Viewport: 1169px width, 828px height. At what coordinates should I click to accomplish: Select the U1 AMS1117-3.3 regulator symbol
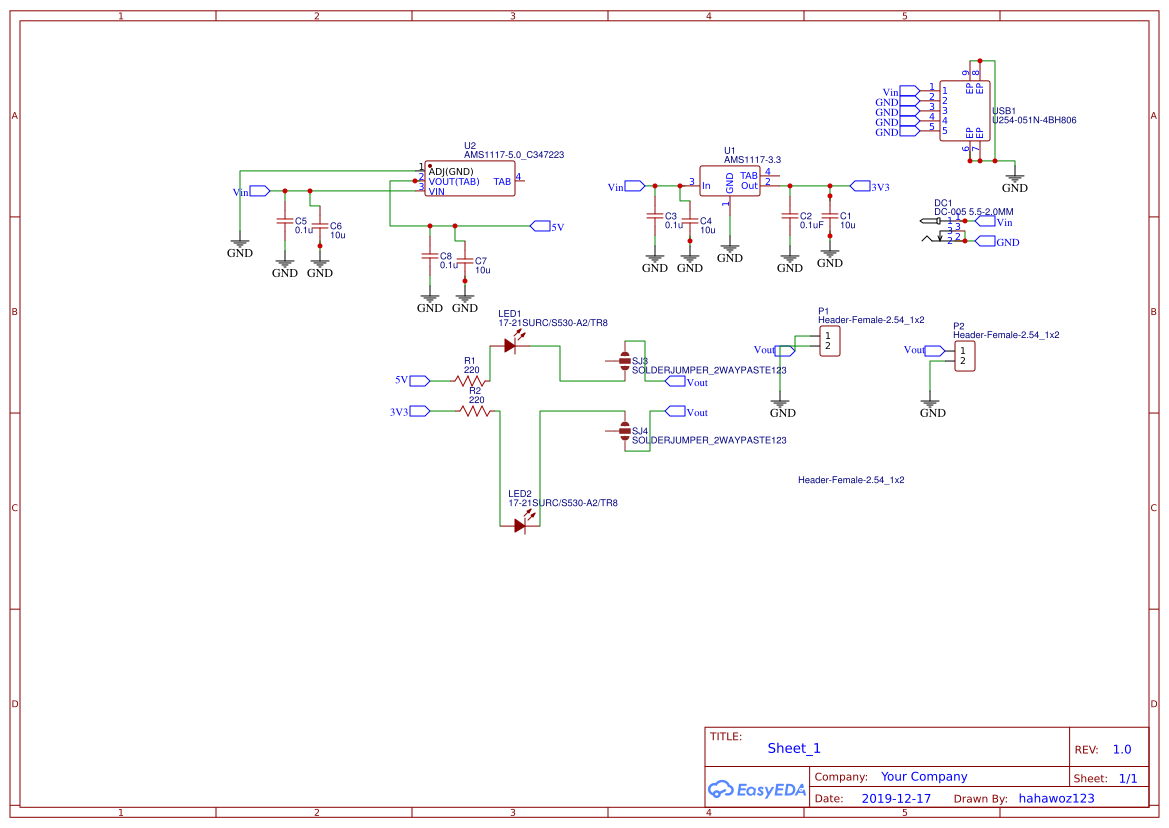[x=729, y=182]
